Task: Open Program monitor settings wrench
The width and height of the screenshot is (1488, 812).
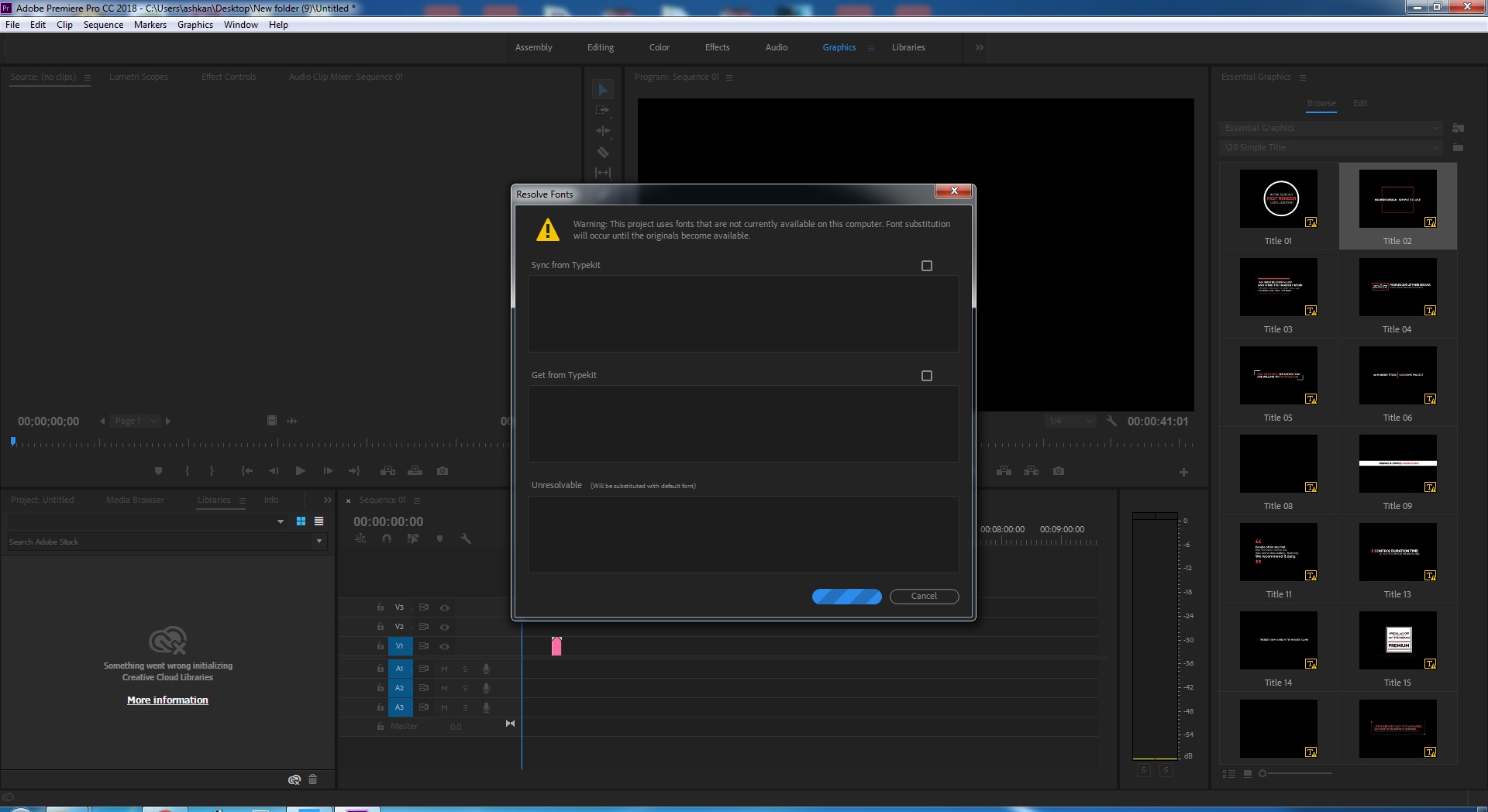Action: tap(1111, 421)
